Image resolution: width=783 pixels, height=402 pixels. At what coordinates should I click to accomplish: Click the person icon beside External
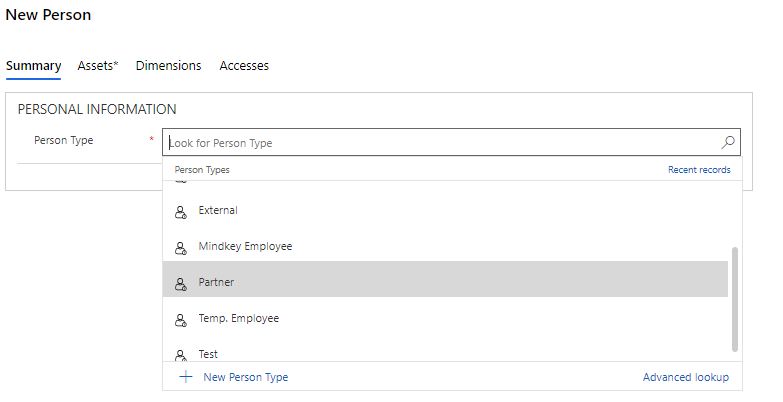coord(181,211)
